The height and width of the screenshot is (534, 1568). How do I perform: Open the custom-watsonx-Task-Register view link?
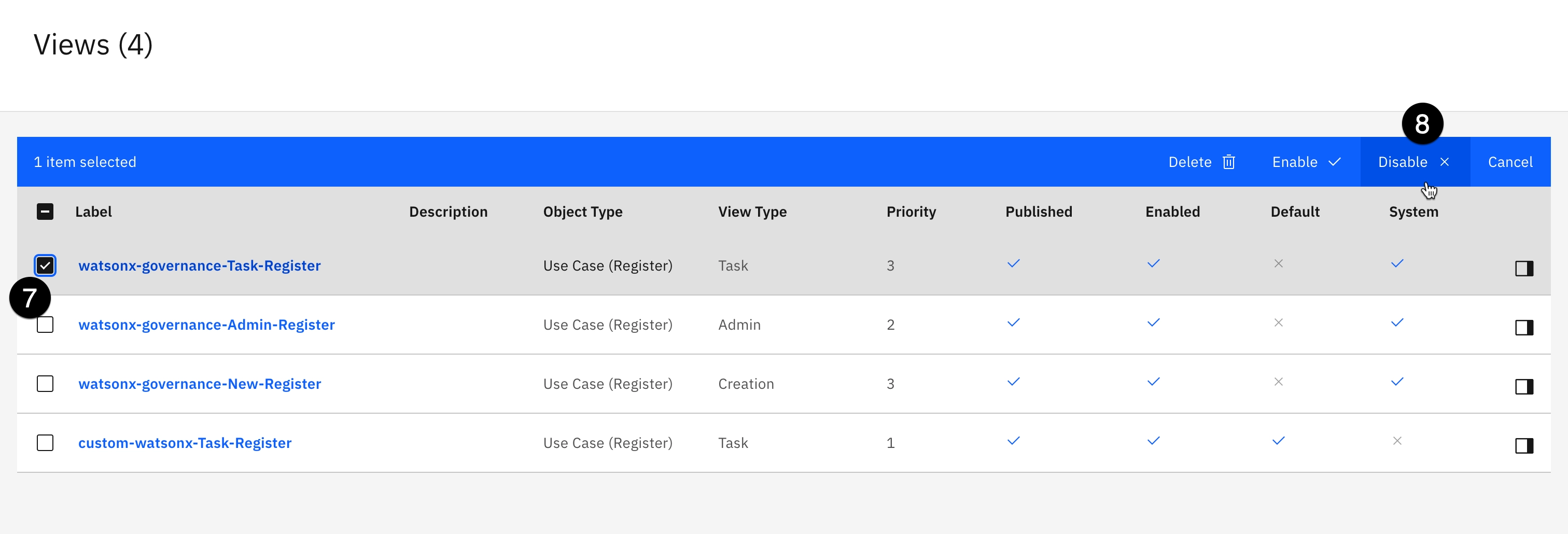185,443
